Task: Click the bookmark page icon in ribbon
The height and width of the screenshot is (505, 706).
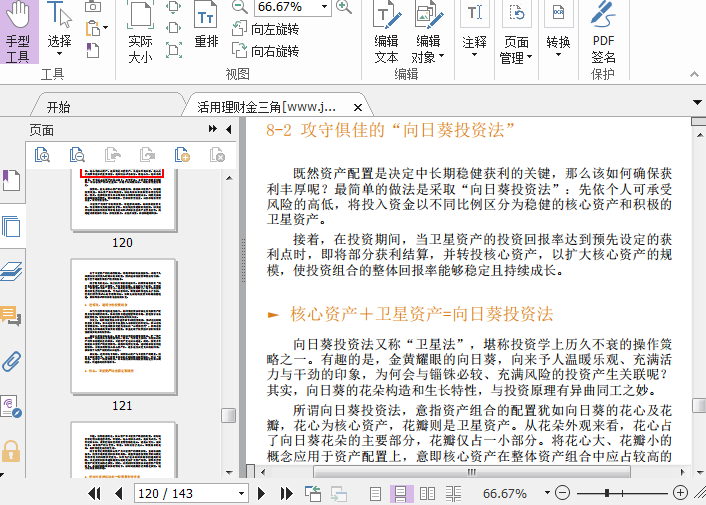Action: 93,51
